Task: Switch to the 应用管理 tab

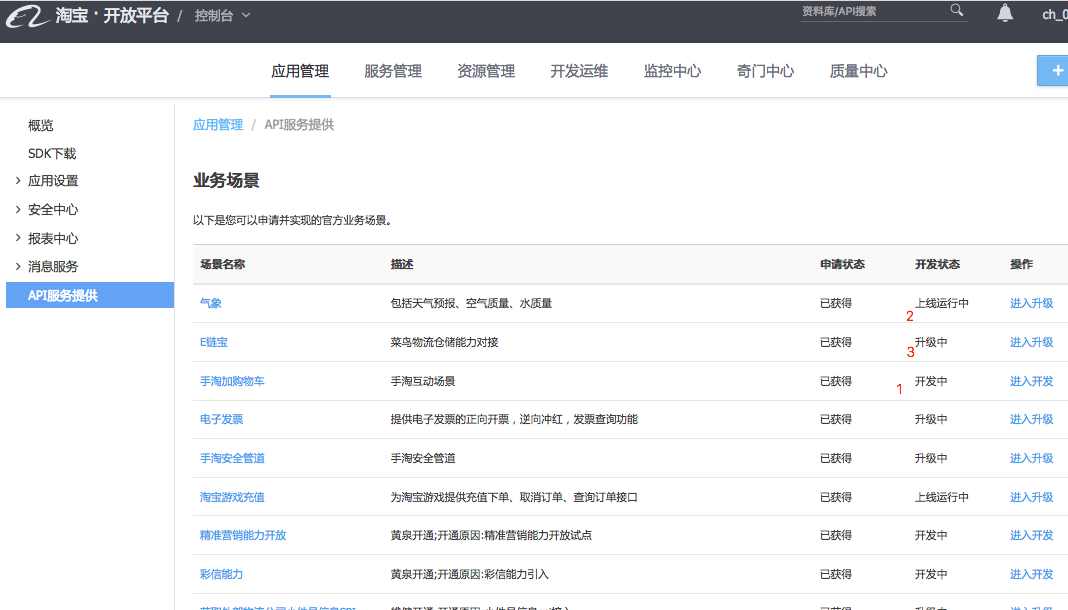Action: pos(300,71)
